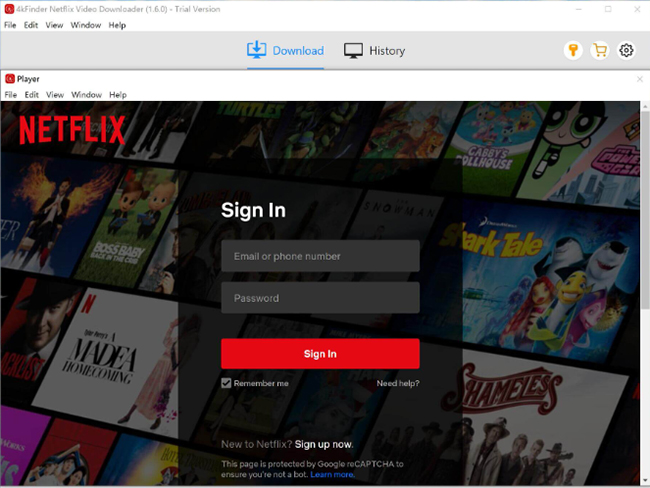Click the Player window app icon

(x=10, y=79)
